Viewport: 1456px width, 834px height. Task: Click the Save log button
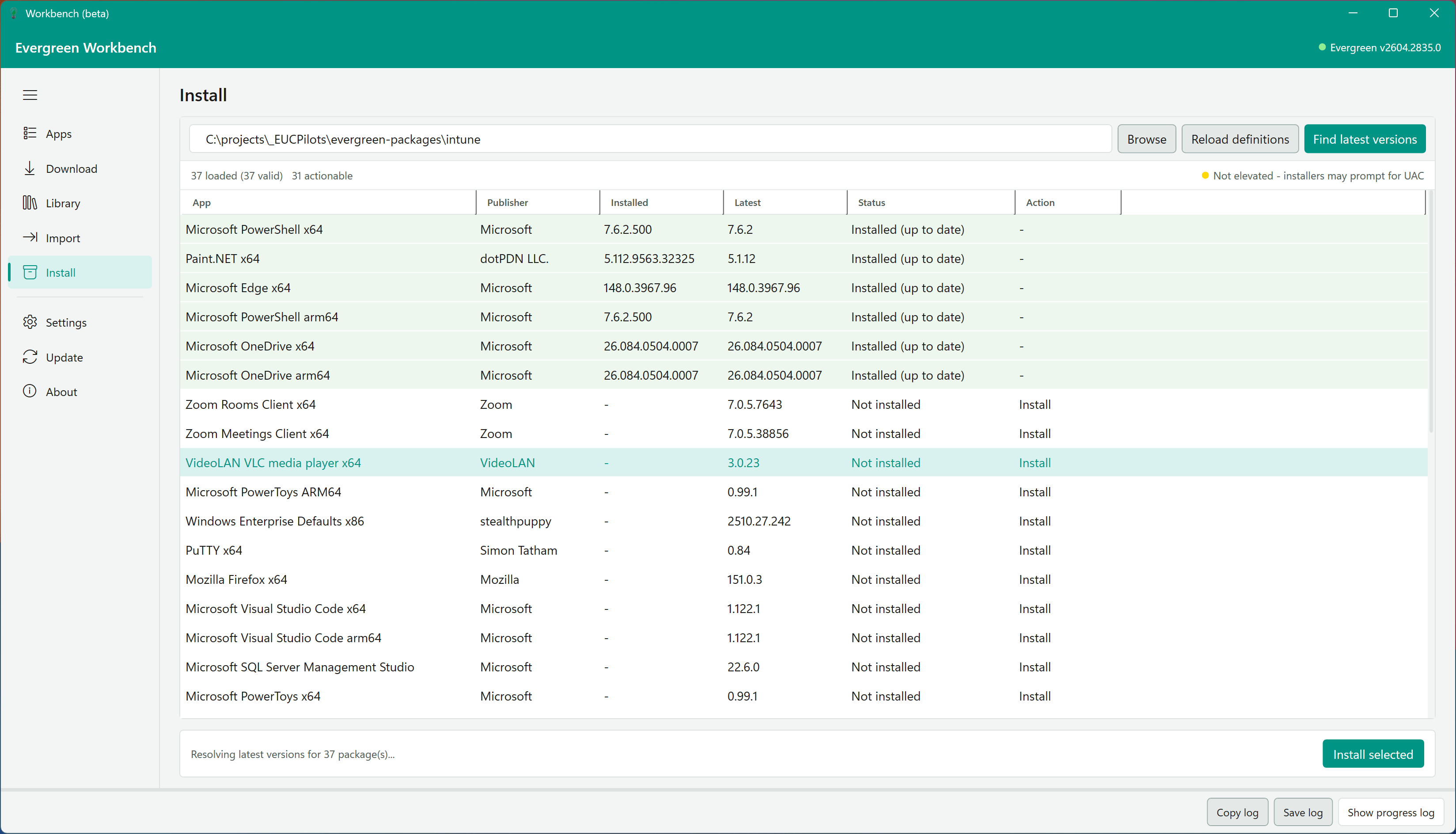[x=1303, y=812]
